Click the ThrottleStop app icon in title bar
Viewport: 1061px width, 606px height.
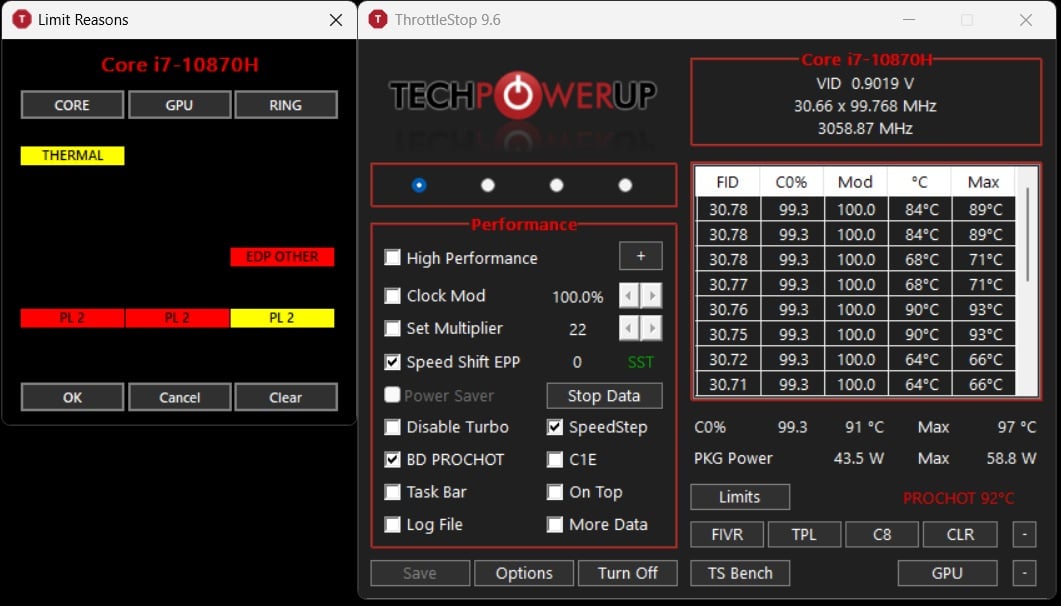coord(378,20)
